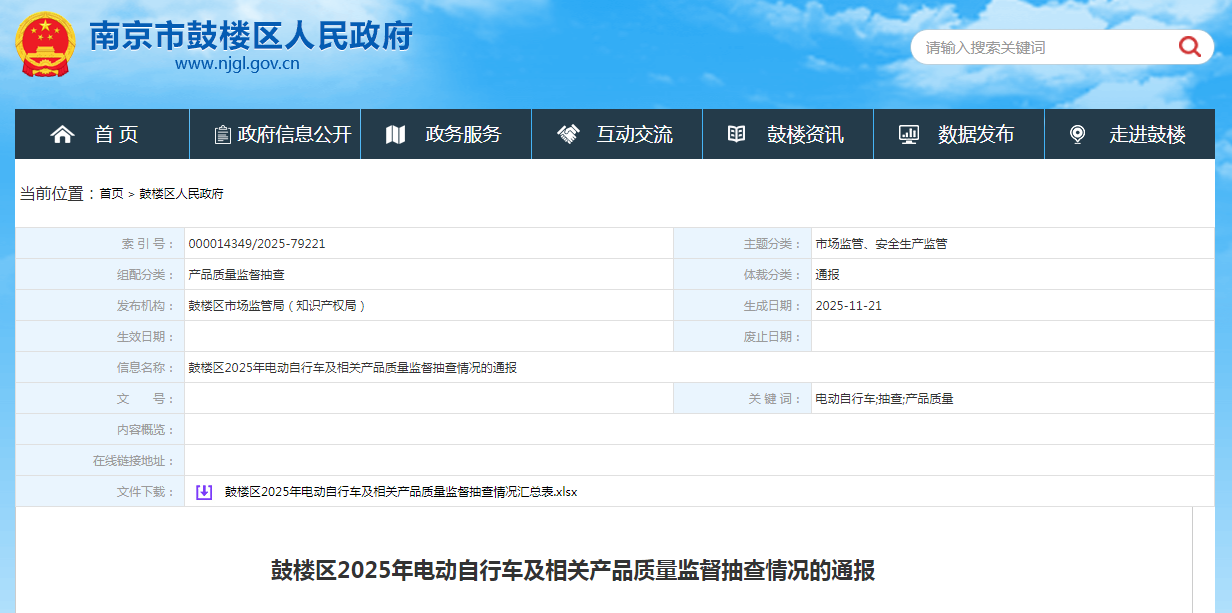Image resolution: width=1232 pixels, height=613 pixels.
Task: Open the 走进鼓楼 menu
Action: point(1147,134)
